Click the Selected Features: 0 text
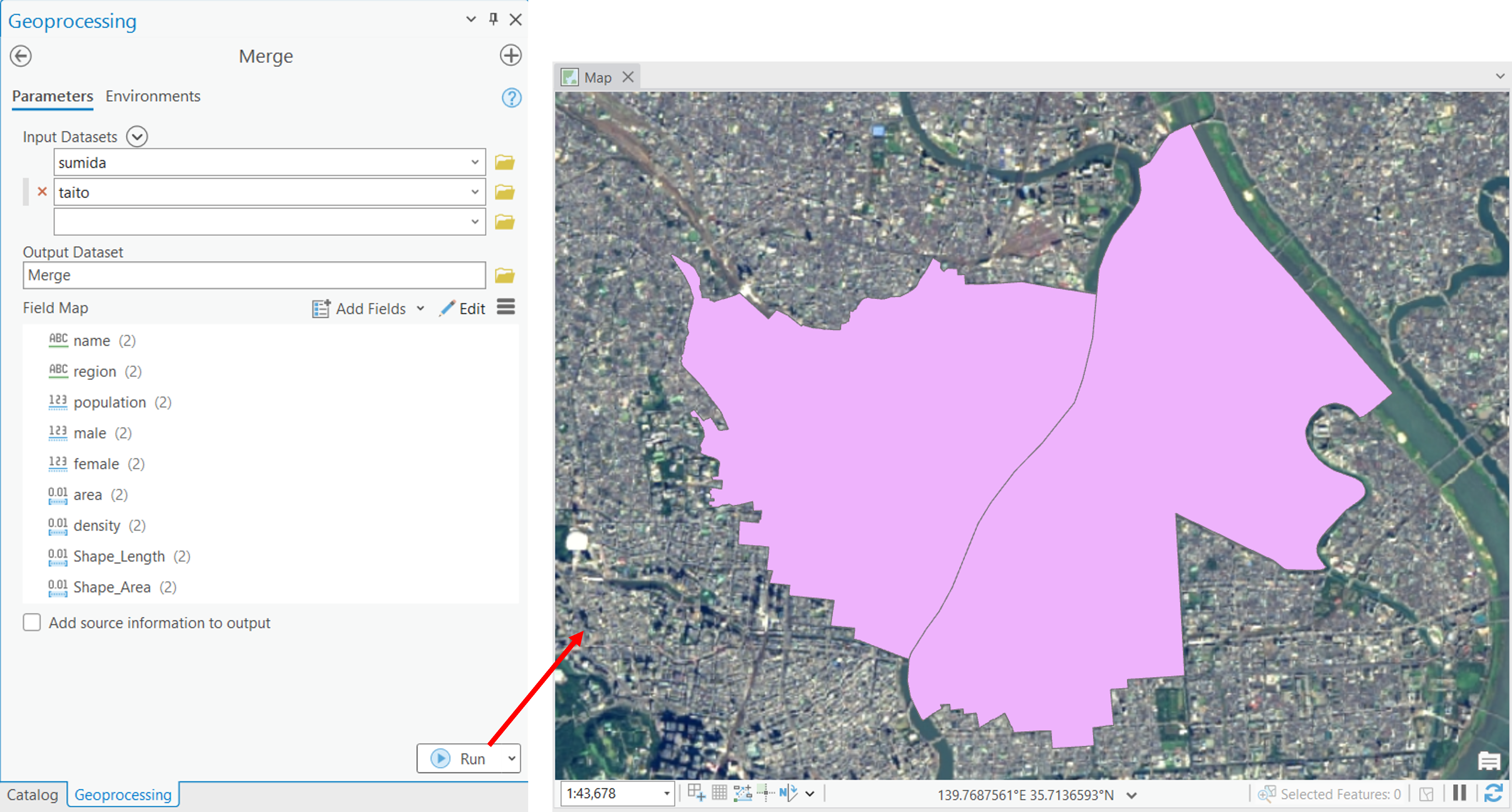The height and width of the screenshot is (812, 1512). (x=1341, y=794)
